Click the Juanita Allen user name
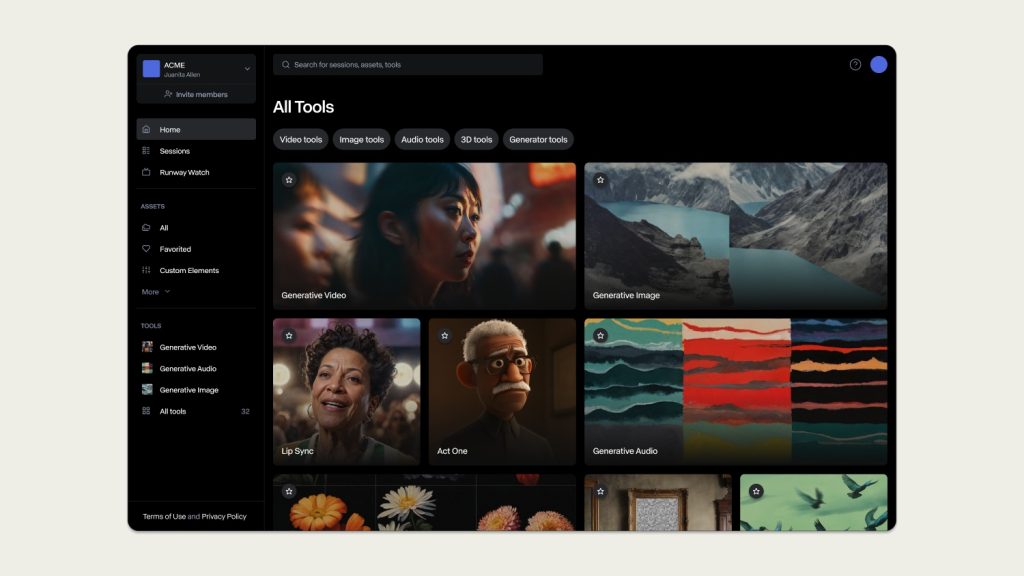 click(182, 74)
